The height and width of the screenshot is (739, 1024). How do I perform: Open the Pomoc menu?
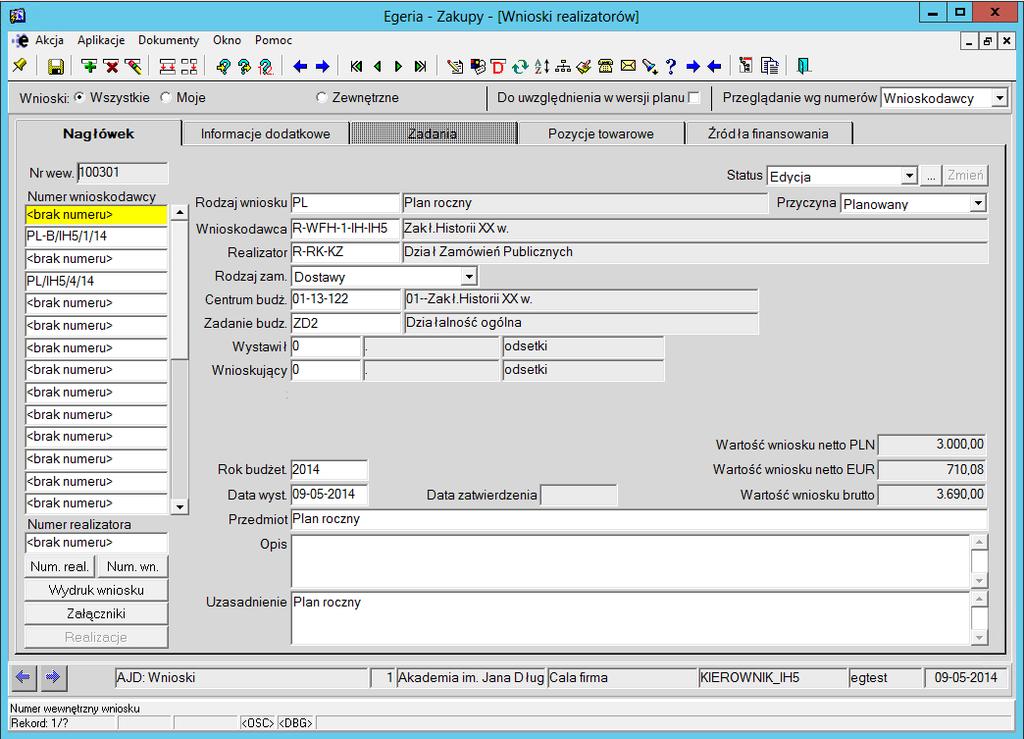pos(273,40)
